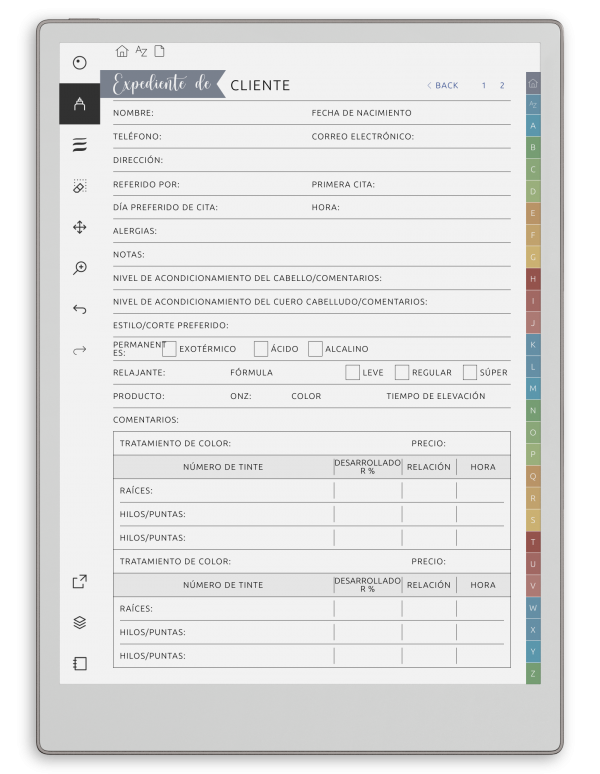600x774 pixels.
Task: Jump to letter G tab
Action: (x=533, y=257)
